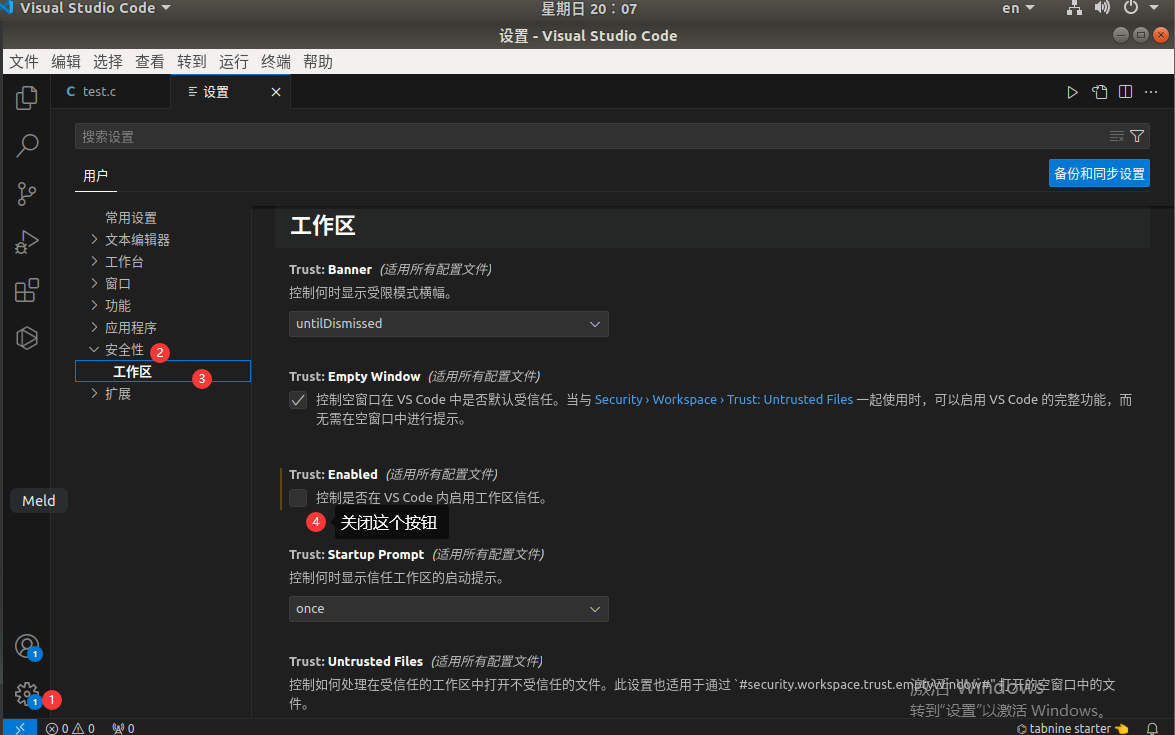Expand 扩展 in settings tree
The width and height of the screenshot is (1175, 735).
tap(94, 394)
